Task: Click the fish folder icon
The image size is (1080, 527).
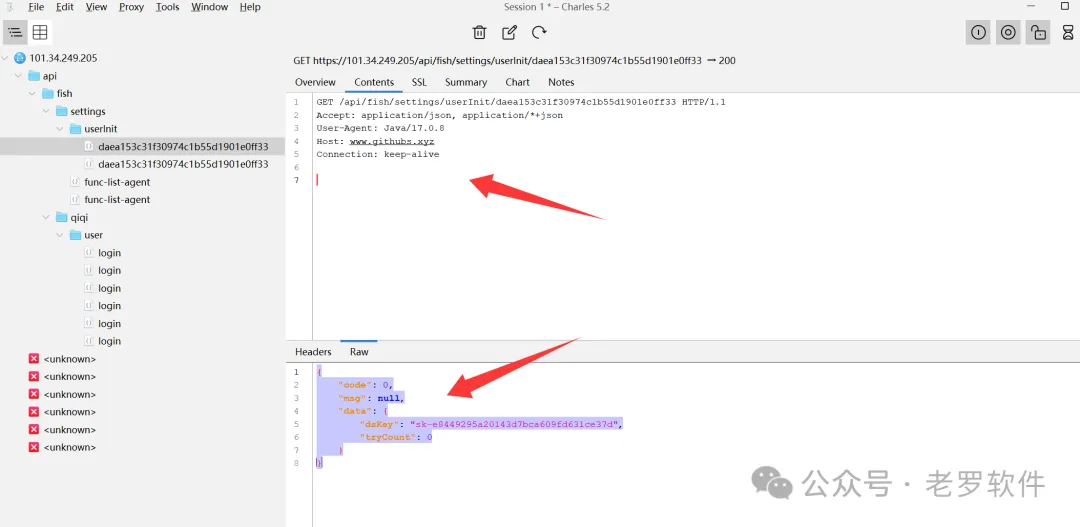Action: (x=48, y=94)
